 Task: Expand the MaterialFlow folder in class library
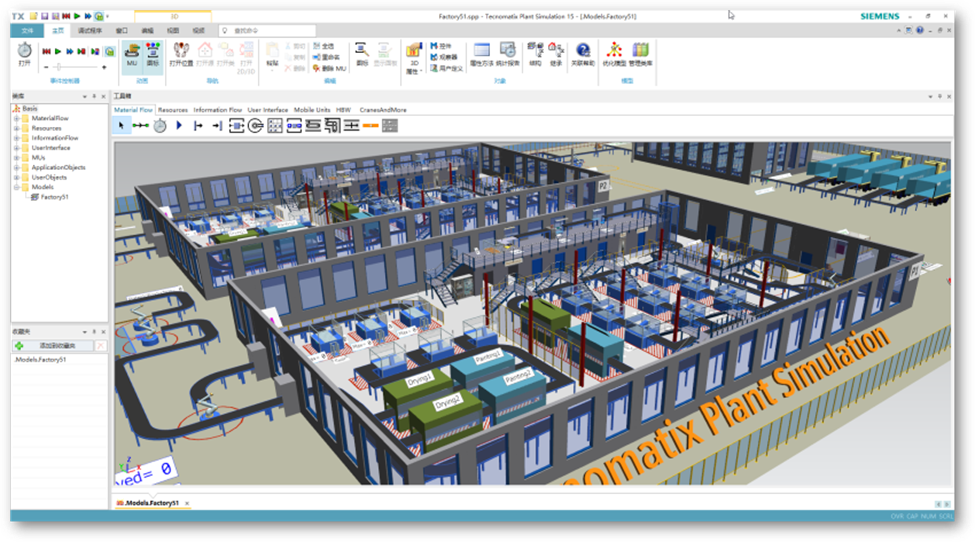[x=17, y=118]
